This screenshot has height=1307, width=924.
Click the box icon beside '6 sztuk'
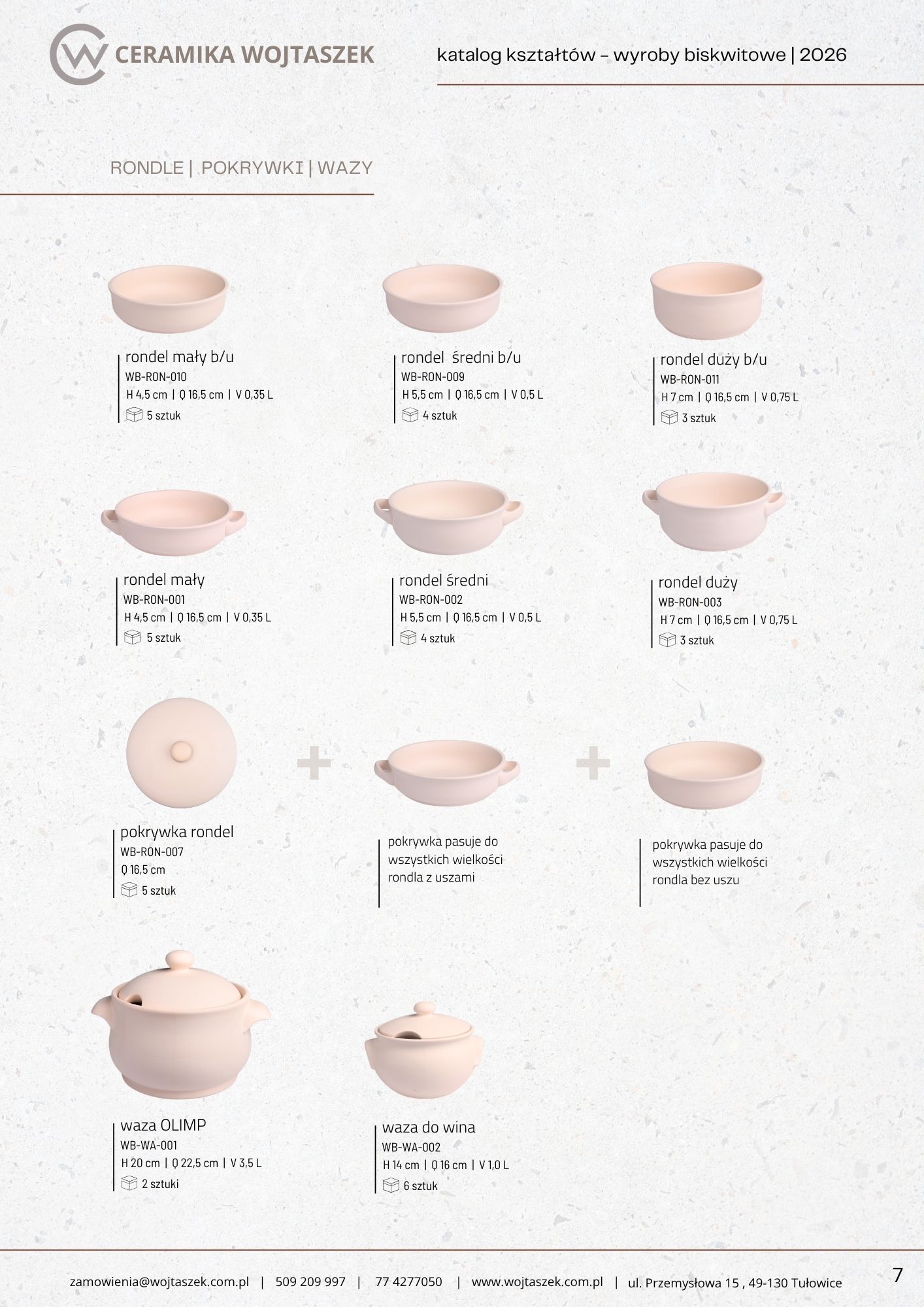(x=391, y=1185)
